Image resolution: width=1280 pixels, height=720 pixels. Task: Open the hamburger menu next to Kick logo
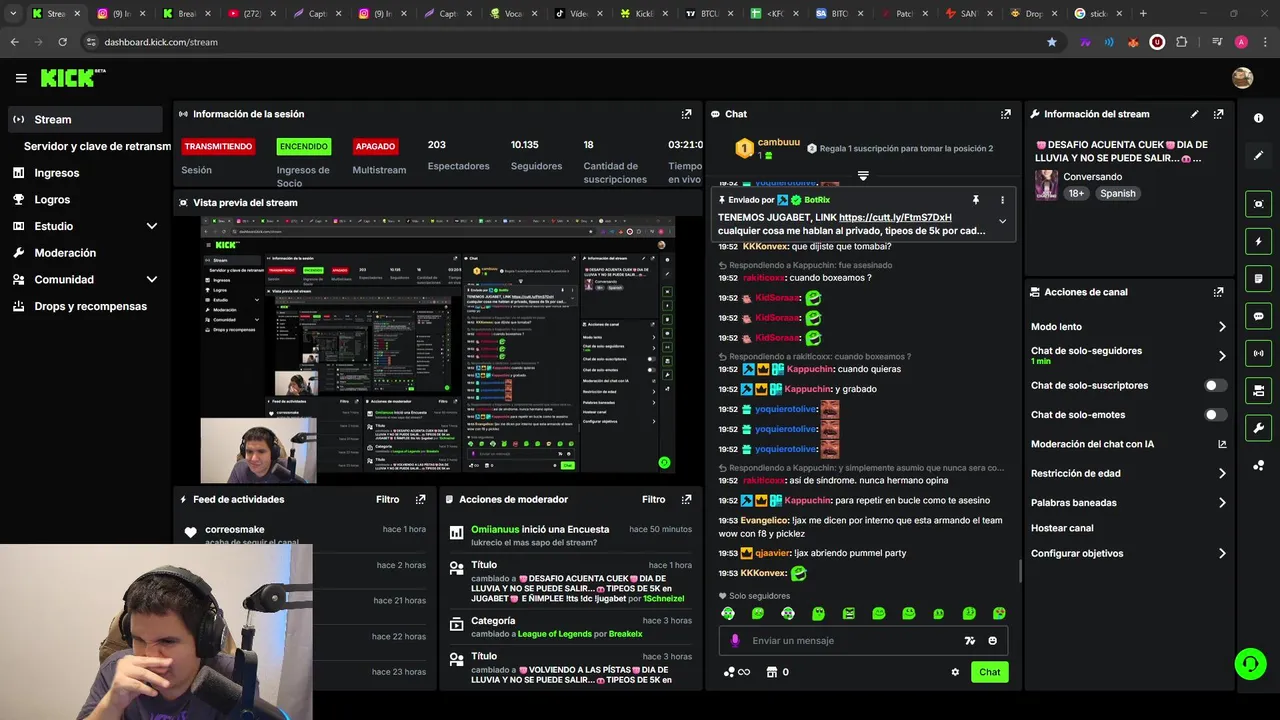(21, 78)
